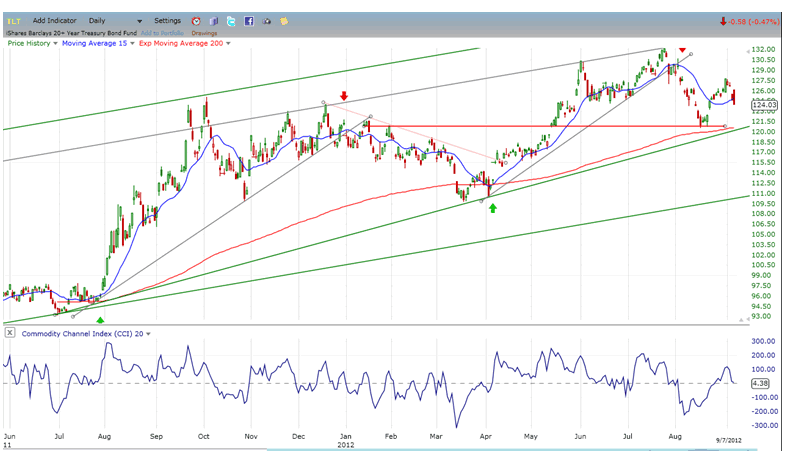Click the camera snapshot icon

[x=266, y=20]
